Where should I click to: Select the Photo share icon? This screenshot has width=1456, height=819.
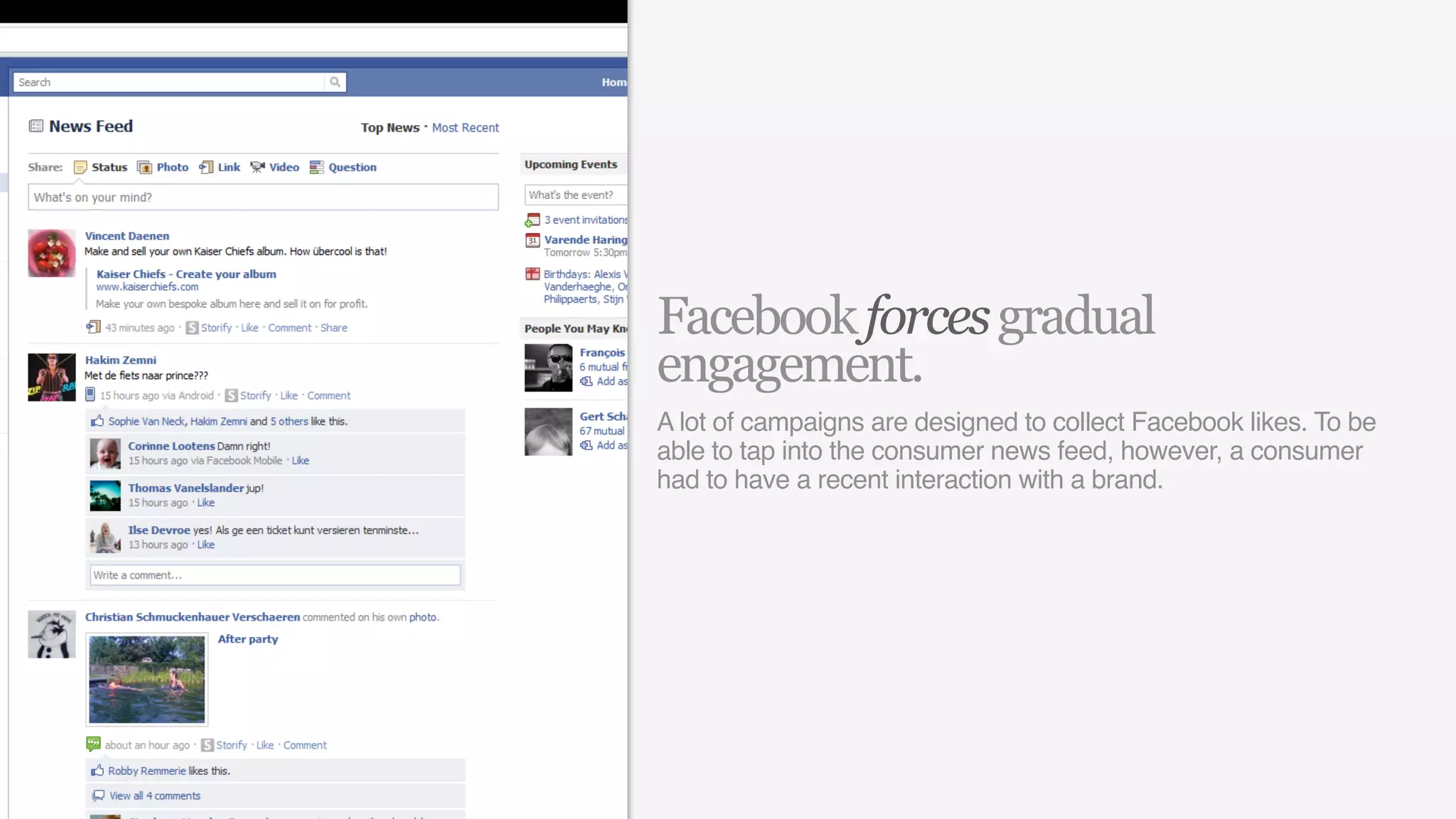(144, 167)
